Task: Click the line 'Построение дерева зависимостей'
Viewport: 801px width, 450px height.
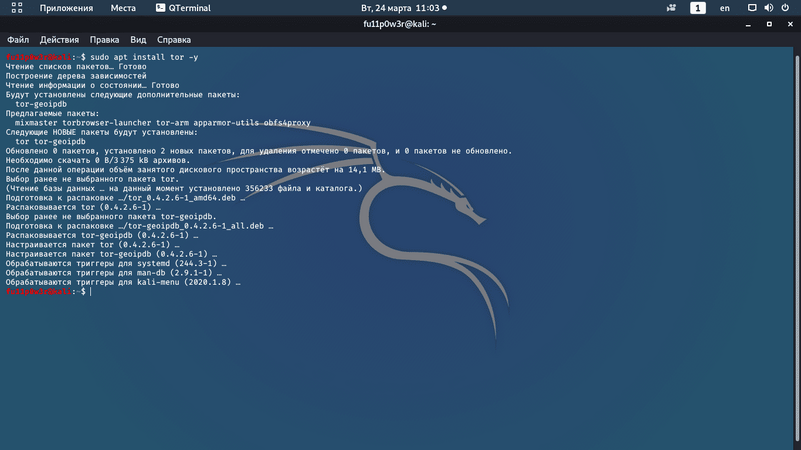Action: point(76,76)
